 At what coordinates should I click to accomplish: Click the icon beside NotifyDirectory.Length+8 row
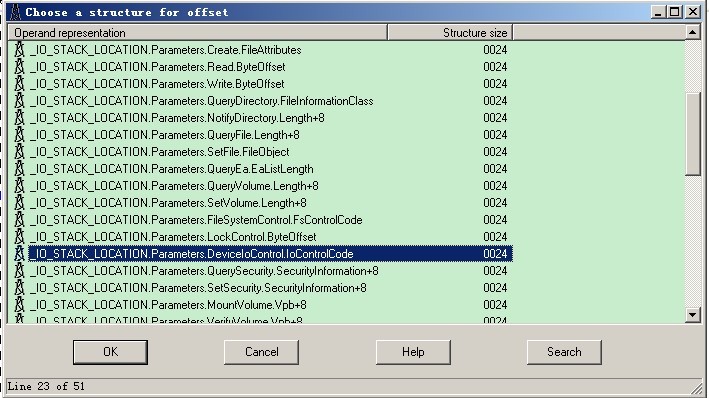(x=19, y=118)
